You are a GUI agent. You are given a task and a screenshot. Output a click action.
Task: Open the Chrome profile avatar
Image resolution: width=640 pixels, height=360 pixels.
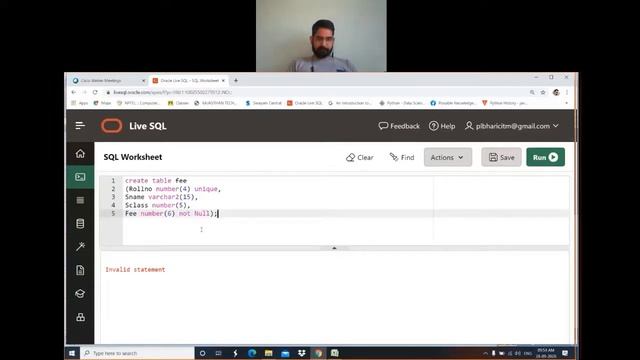coord(556,92)
